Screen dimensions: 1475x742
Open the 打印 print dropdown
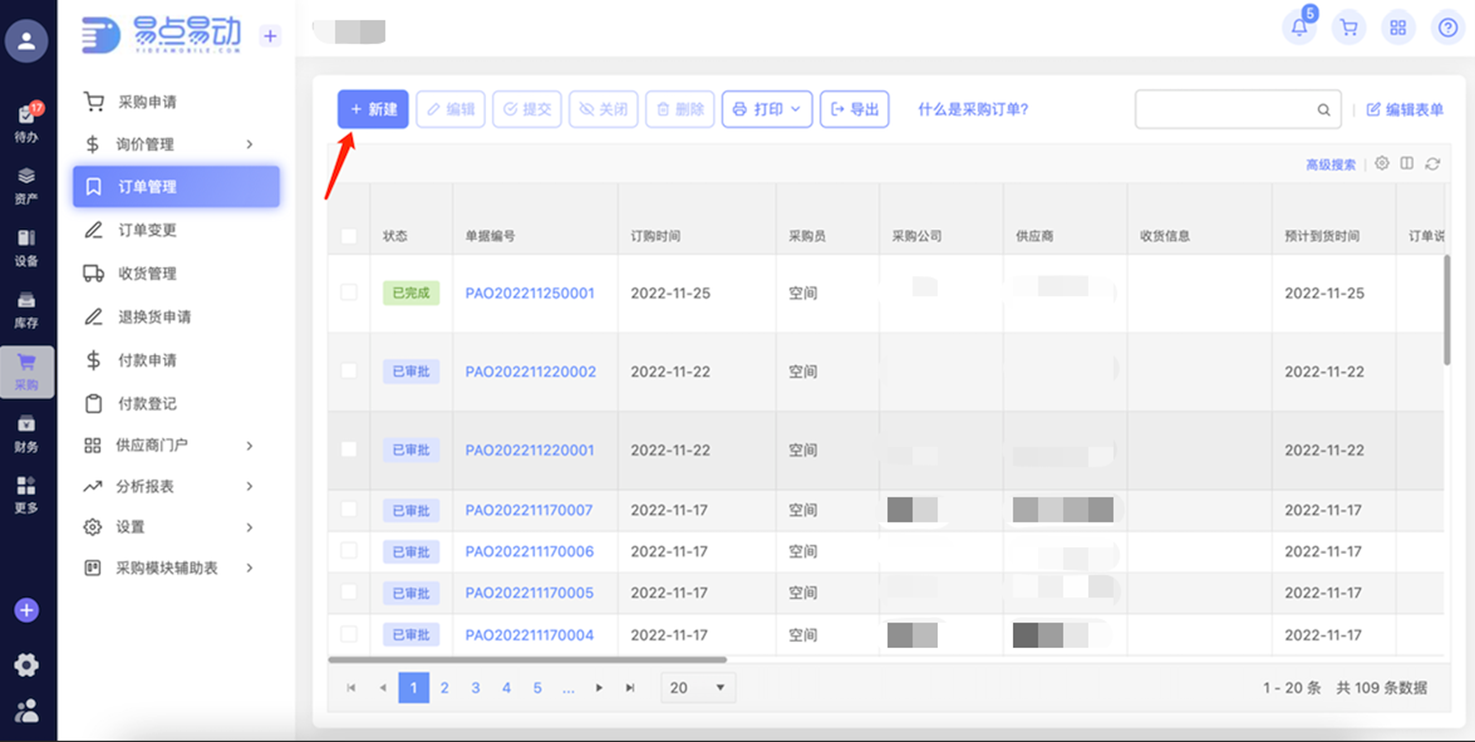[x=767, y=109]
